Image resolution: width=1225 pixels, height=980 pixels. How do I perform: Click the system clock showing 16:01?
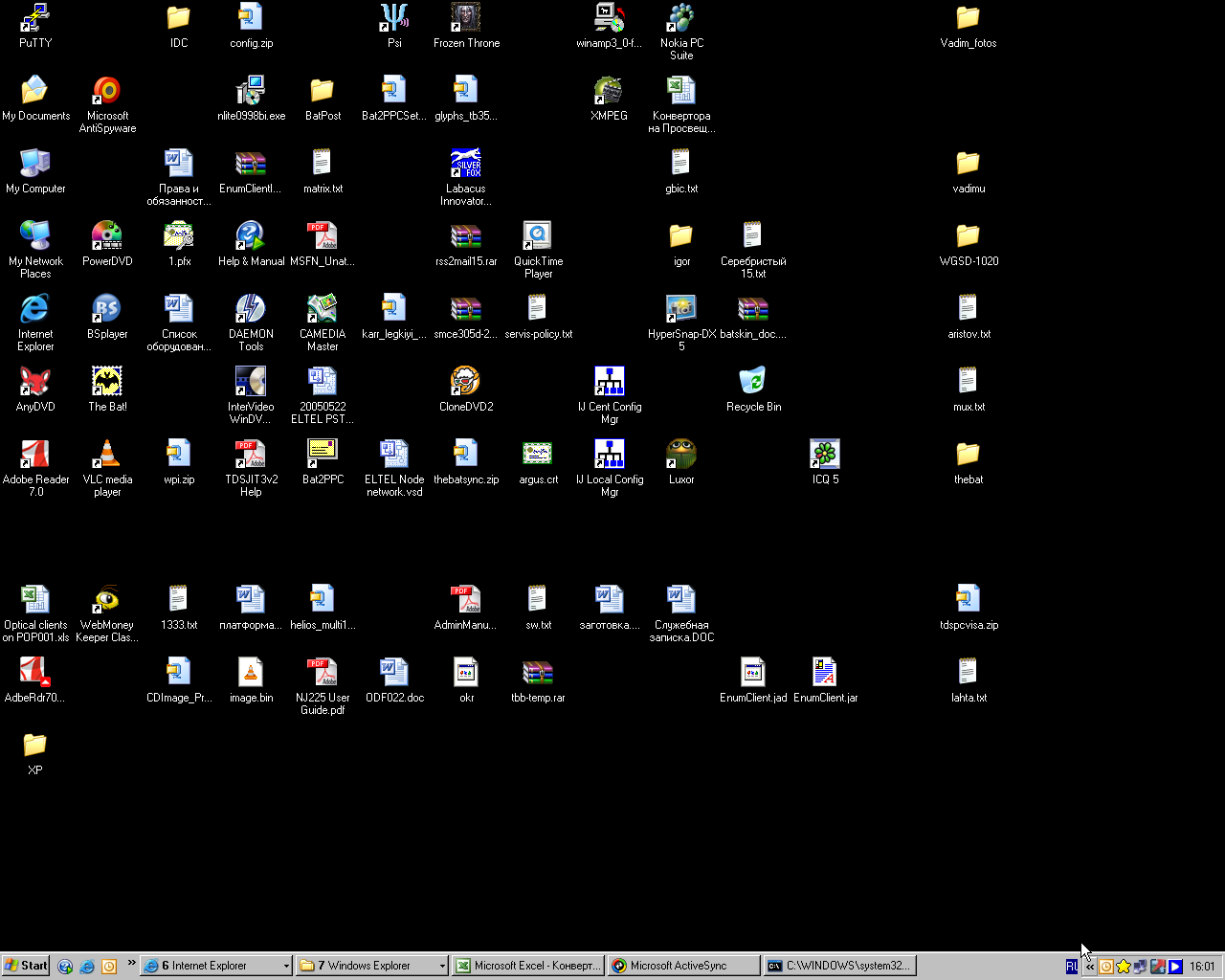click(x=1202, y=967)
